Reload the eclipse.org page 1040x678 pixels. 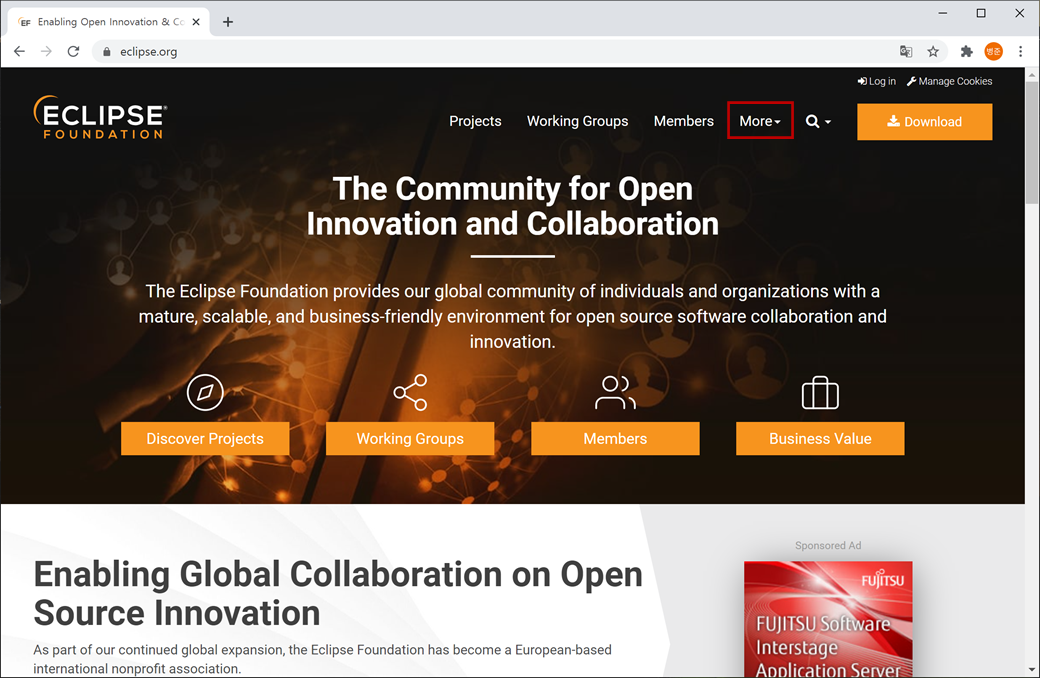pos(74,51)
